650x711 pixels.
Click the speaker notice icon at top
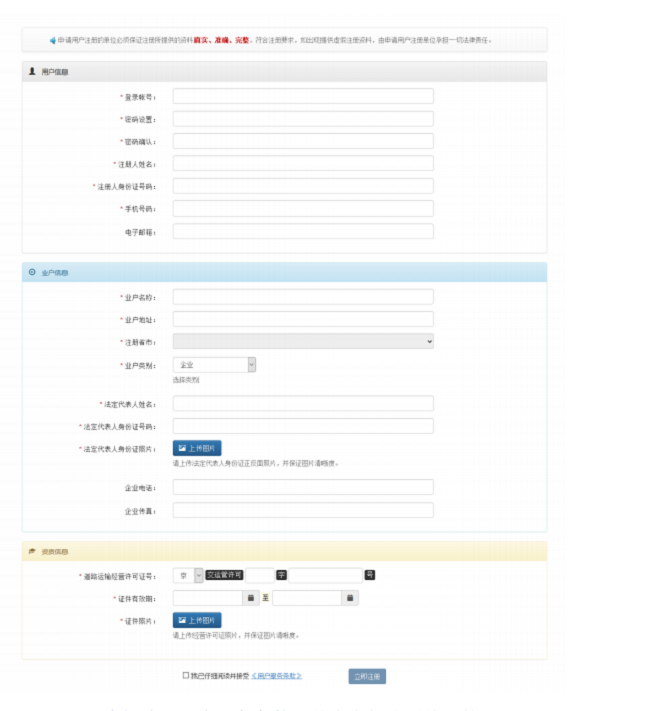52,41
